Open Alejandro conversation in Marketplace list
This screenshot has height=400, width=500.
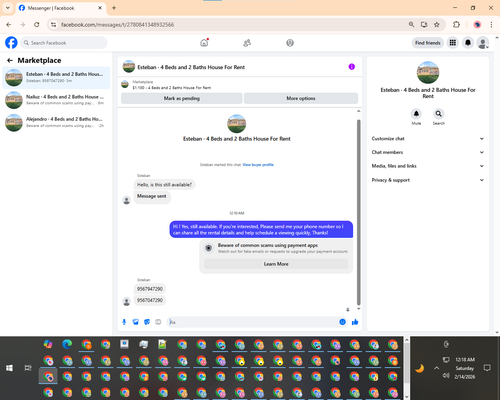click(56, 122)
